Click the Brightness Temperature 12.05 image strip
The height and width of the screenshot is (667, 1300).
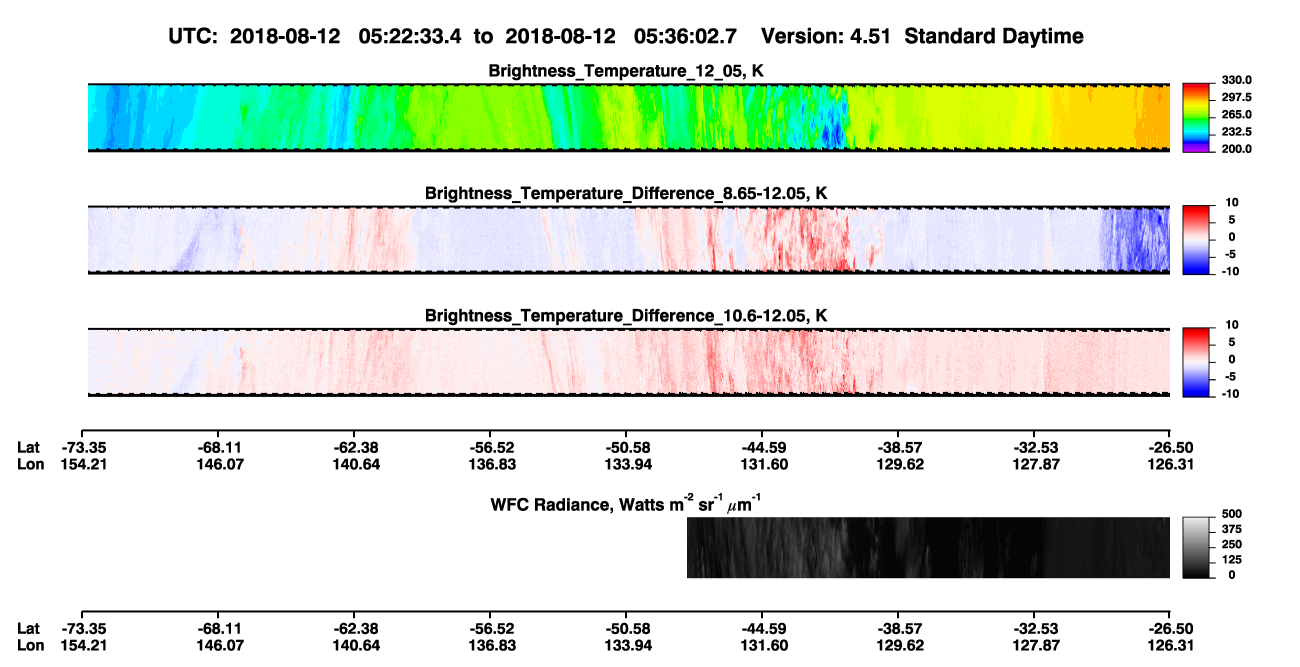(629, 117)
